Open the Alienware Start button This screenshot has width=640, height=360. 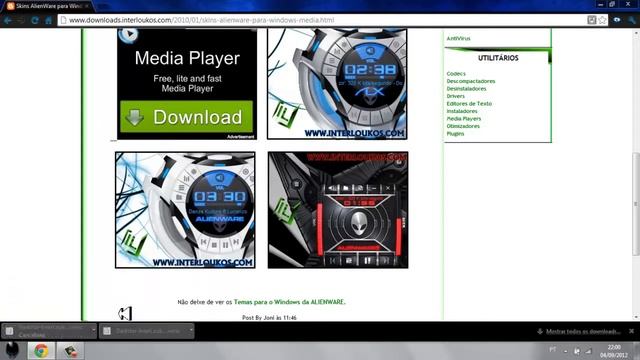coord(12,351)
